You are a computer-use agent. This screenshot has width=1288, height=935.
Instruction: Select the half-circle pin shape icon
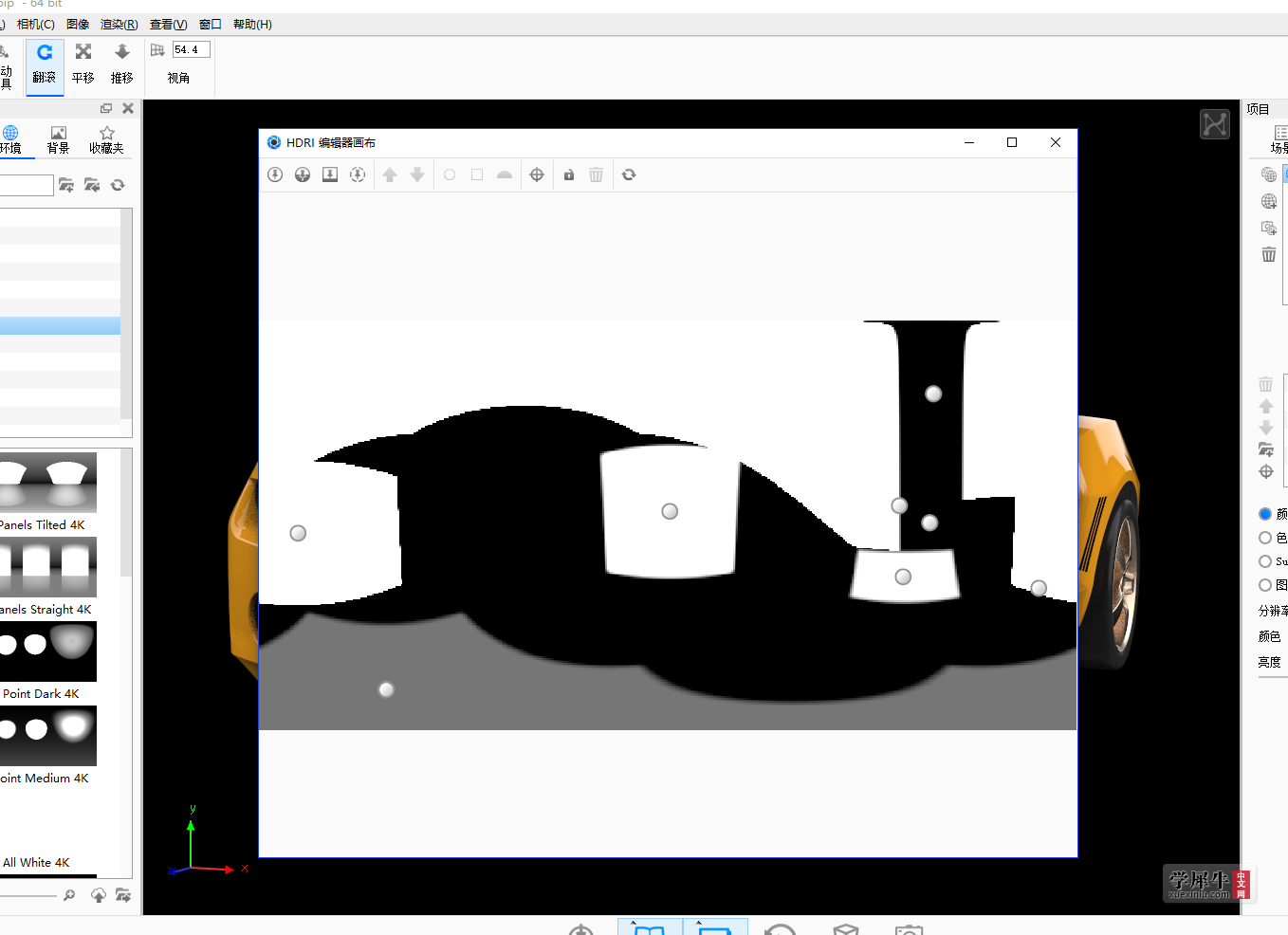[505, 174]
